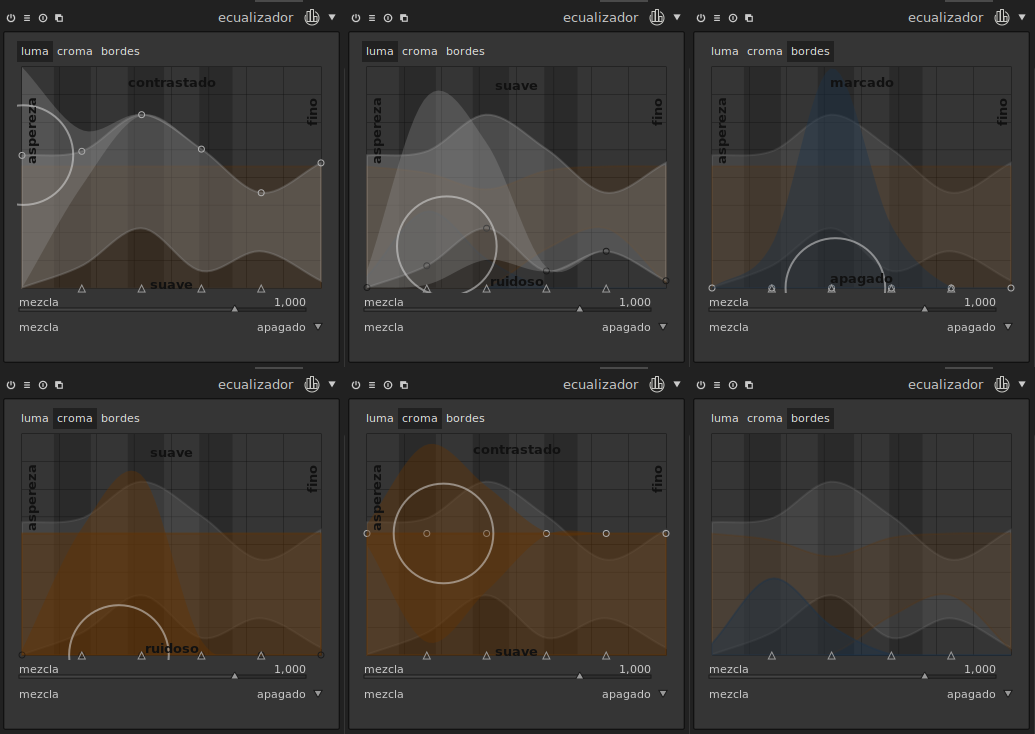Click mask indicator icon in luma 'ruidoso' panel header

point(657,17)
